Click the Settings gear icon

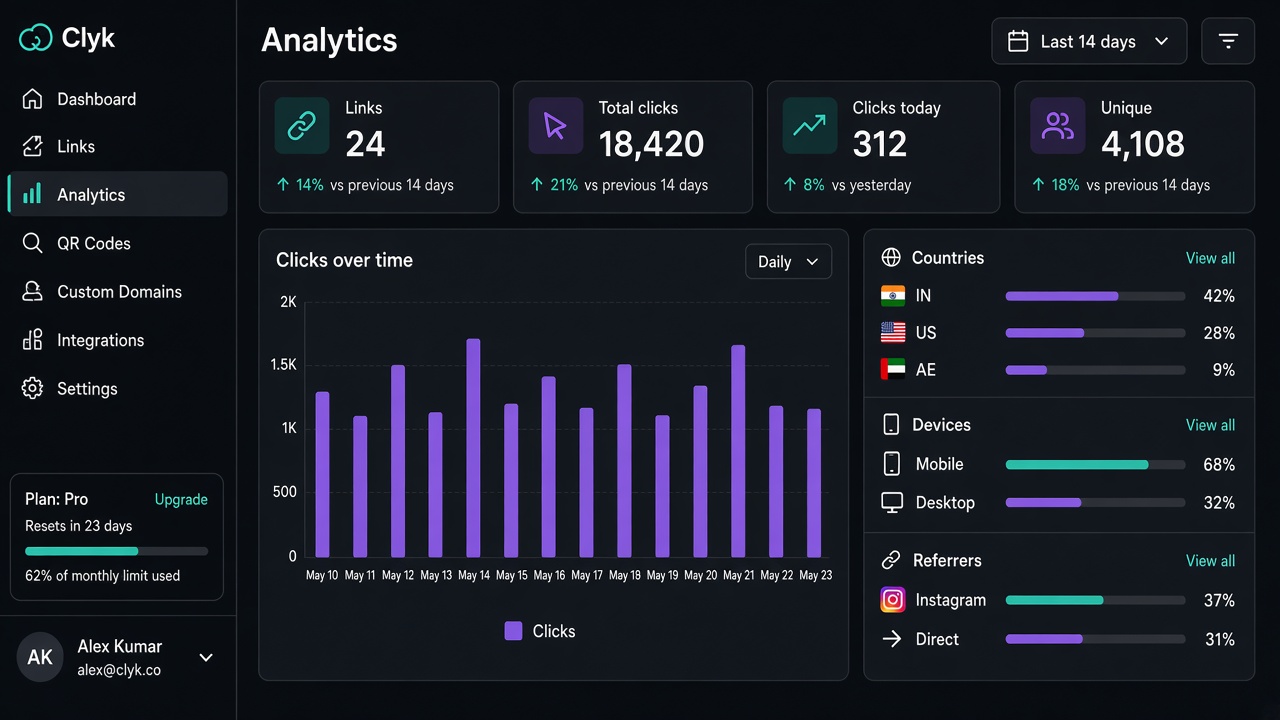coord(32,389)
